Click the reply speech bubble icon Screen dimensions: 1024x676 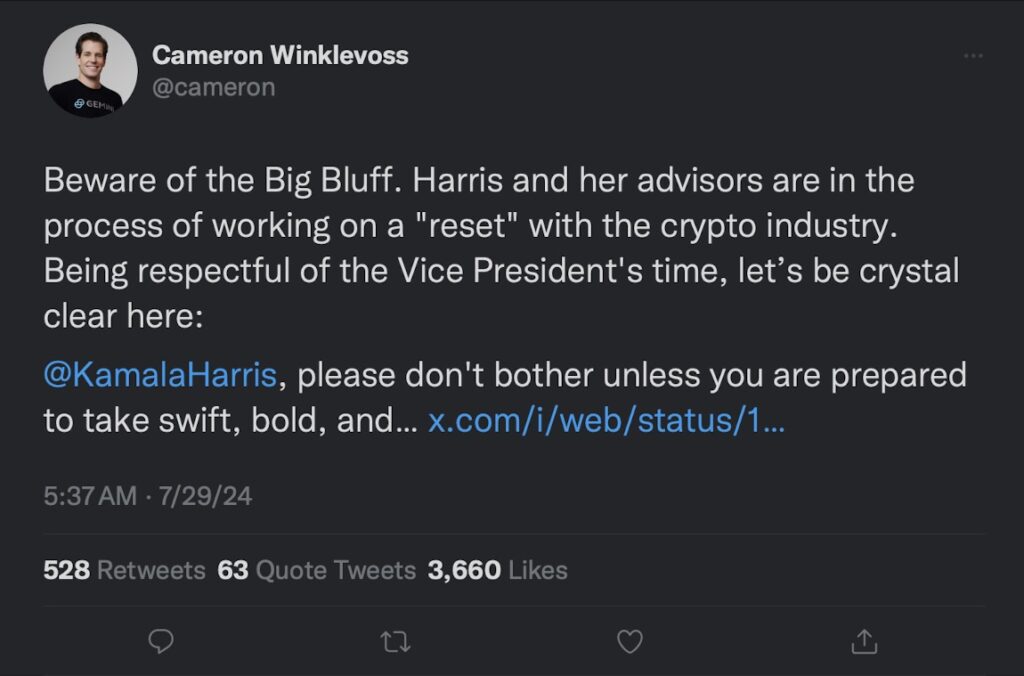click(x=161, y=641)
